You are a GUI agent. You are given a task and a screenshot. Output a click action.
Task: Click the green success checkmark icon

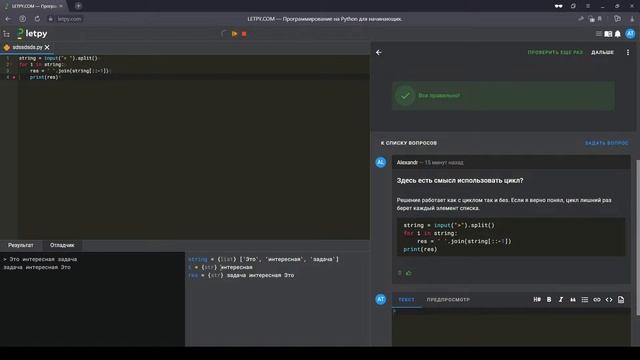pyautogui.click(x=405, y=96)
